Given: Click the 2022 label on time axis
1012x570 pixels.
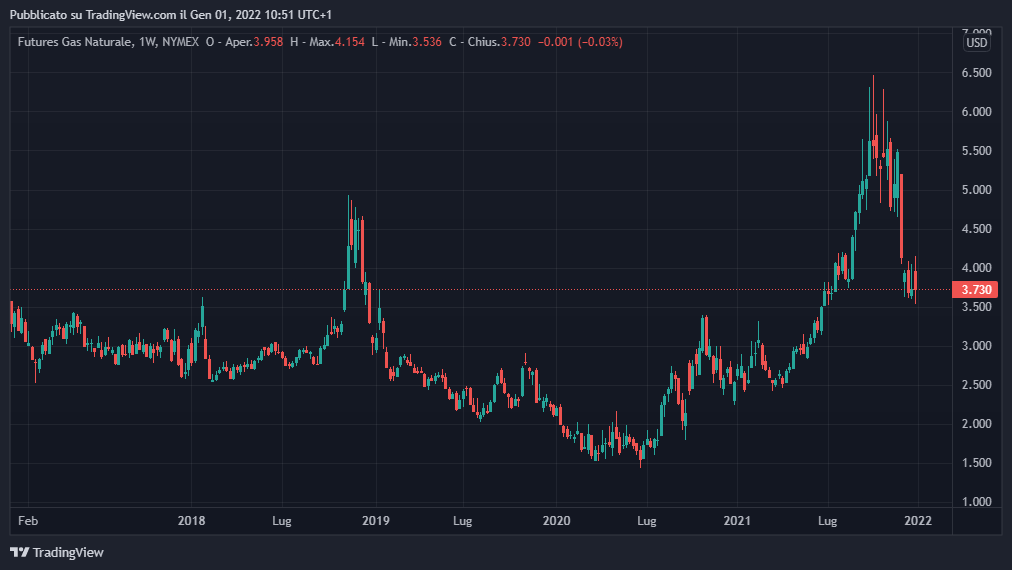Looking at the screenshot, I should (x=918, y=521).
